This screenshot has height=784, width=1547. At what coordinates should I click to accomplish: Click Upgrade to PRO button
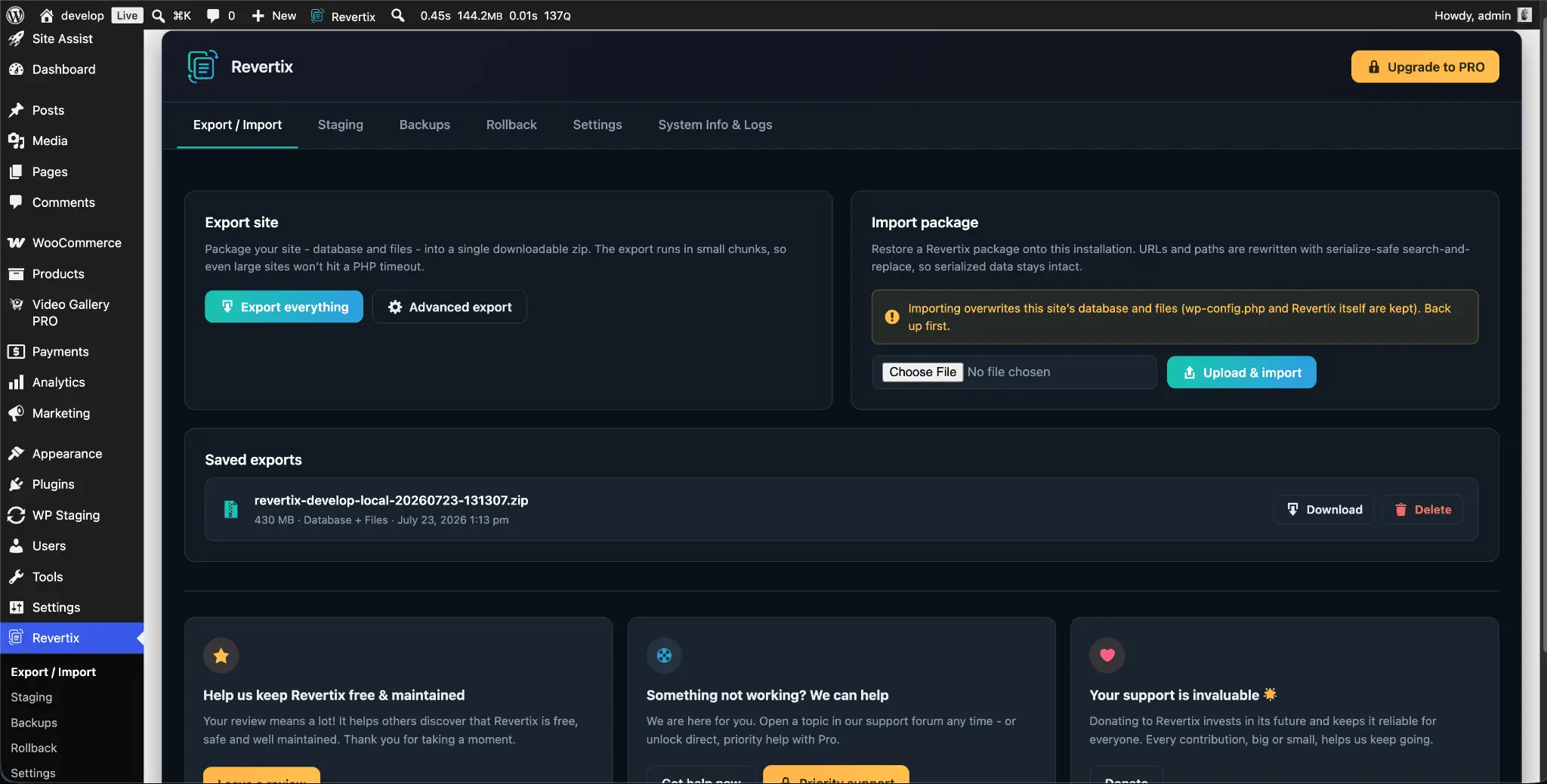pyautogui.click(x=1425, y=66)
